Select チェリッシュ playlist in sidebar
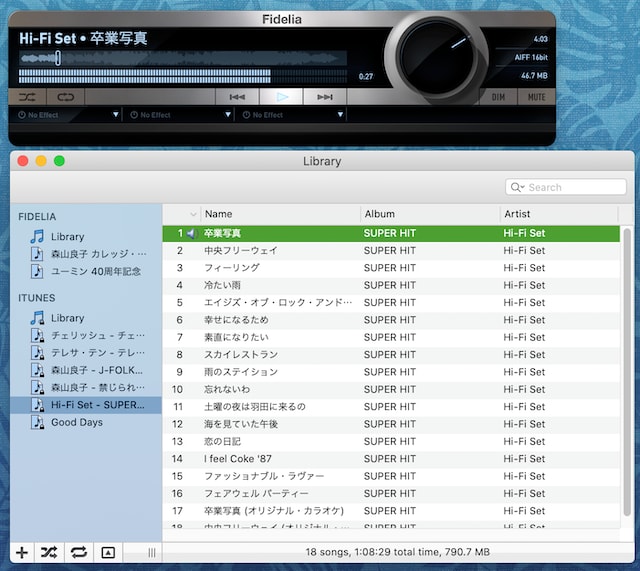The image size is (640, 571). click(86, 335)
